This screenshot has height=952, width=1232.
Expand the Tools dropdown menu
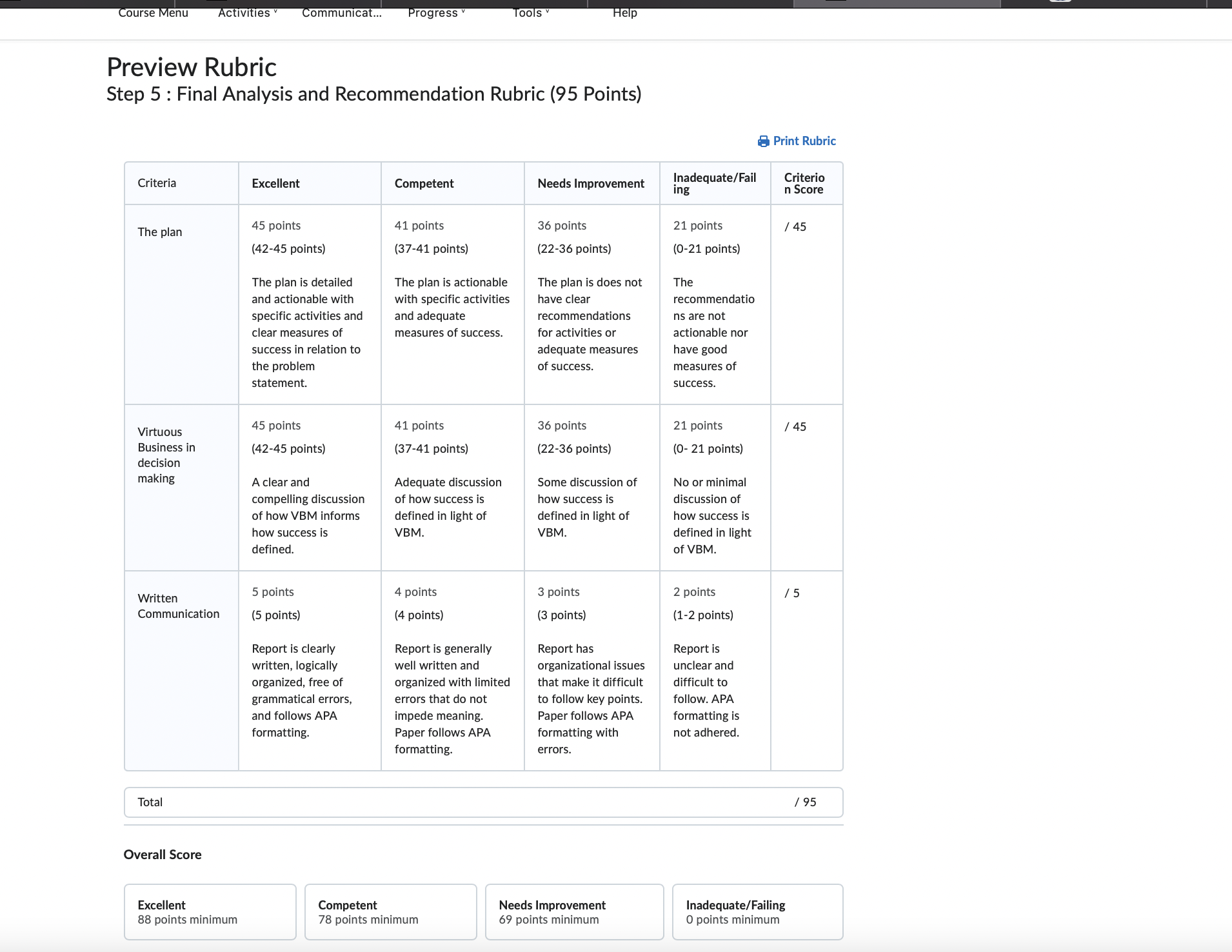[x=531, y=13]
